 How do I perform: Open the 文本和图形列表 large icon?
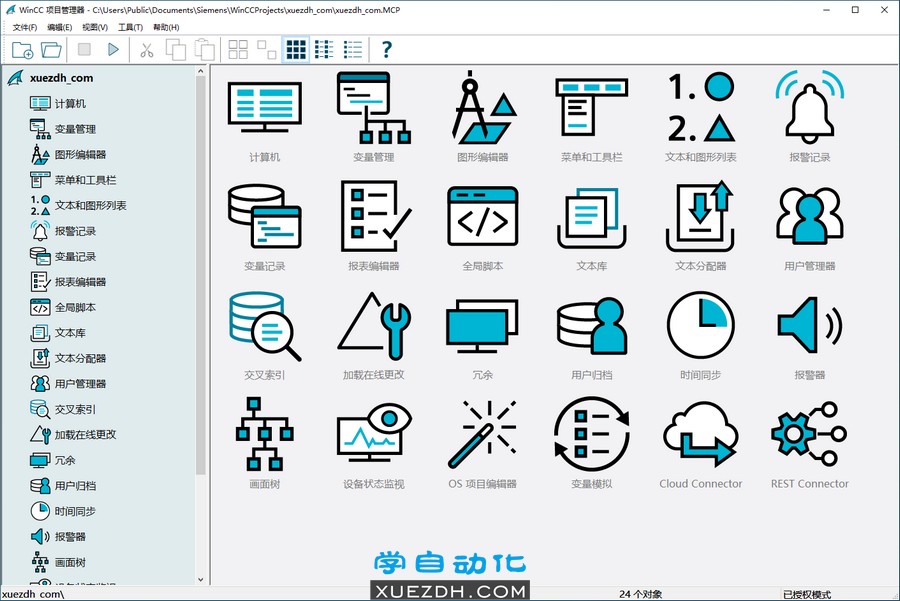(x=701, y=107)
